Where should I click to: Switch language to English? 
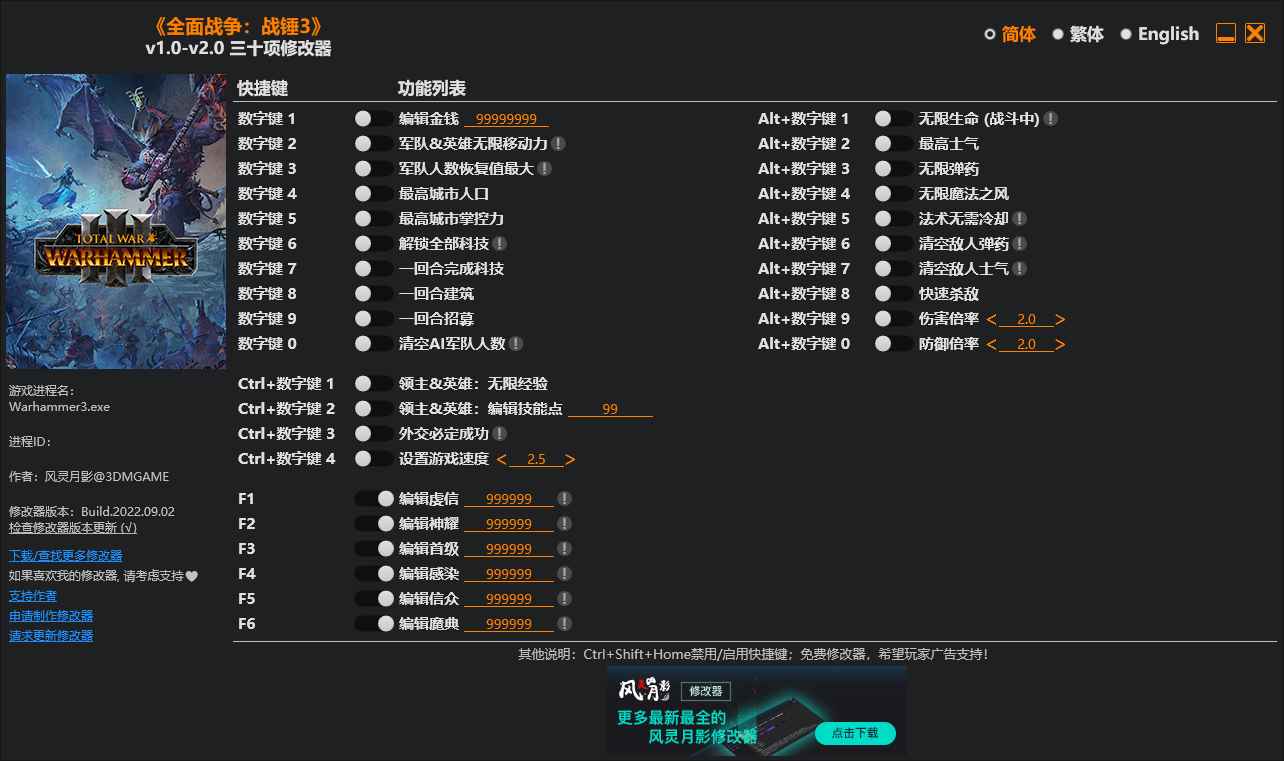1159,34
